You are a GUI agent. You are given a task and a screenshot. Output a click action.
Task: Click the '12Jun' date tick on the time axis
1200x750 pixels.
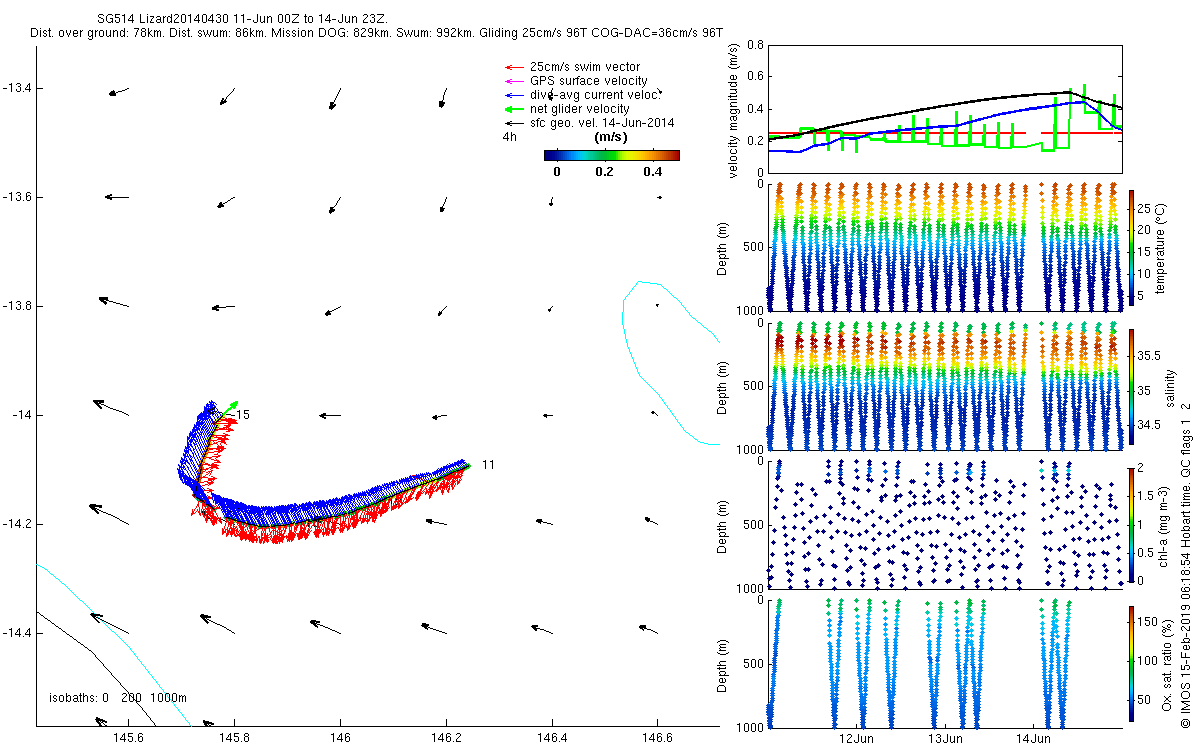[859, 739]
